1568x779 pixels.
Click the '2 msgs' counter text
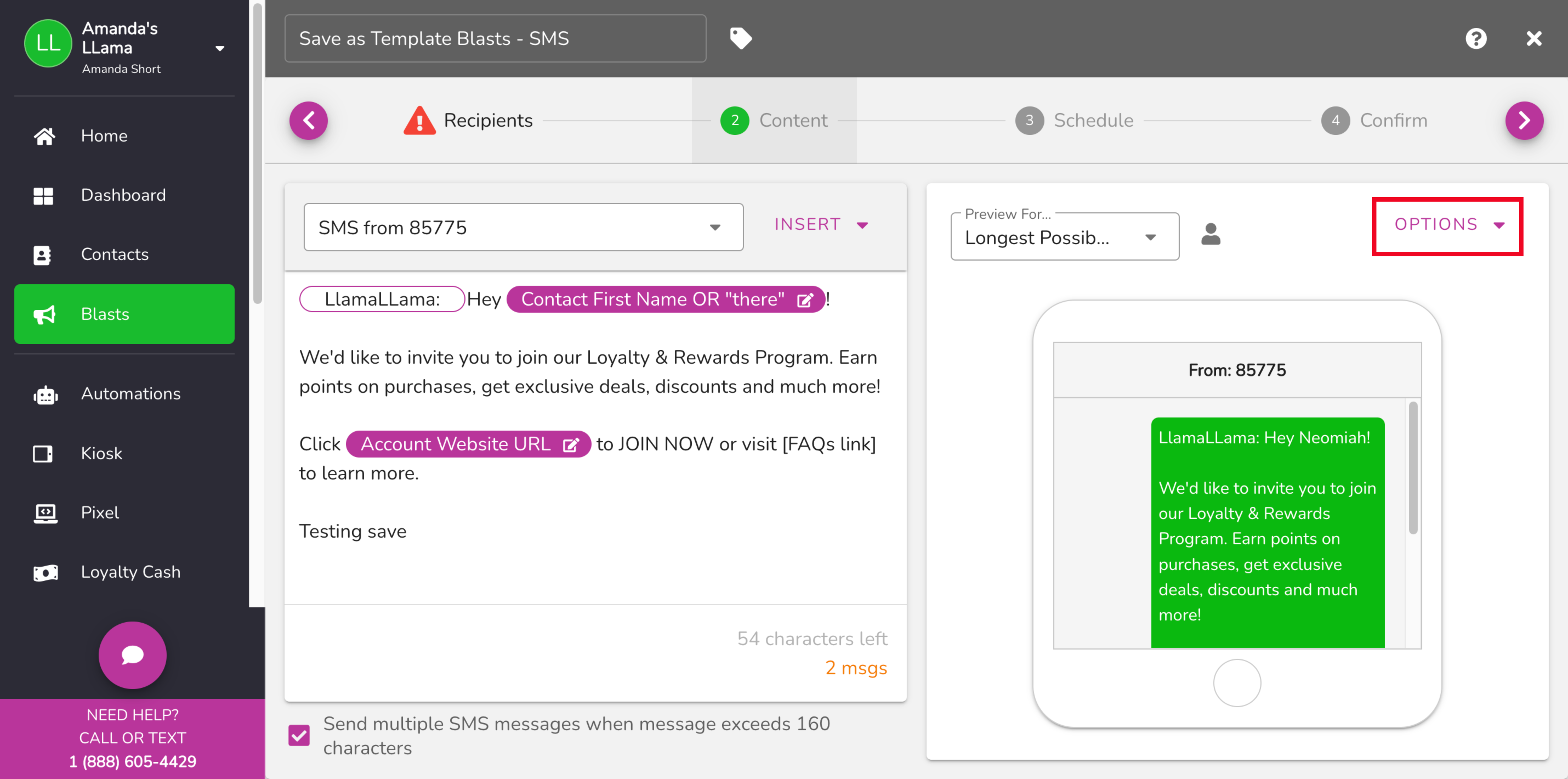(x=856, y=668)
